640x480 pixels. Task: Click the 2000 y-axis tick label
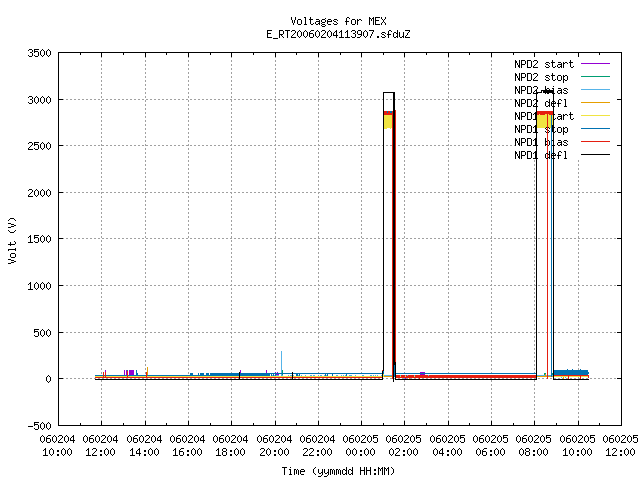coord(40,193)
